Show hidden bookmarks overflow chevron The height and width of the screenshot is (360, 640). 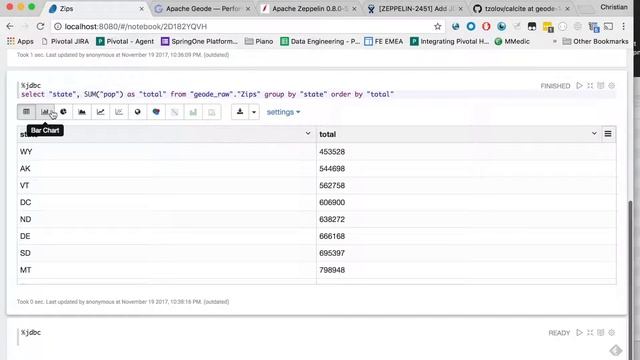[x=554, y=41]
